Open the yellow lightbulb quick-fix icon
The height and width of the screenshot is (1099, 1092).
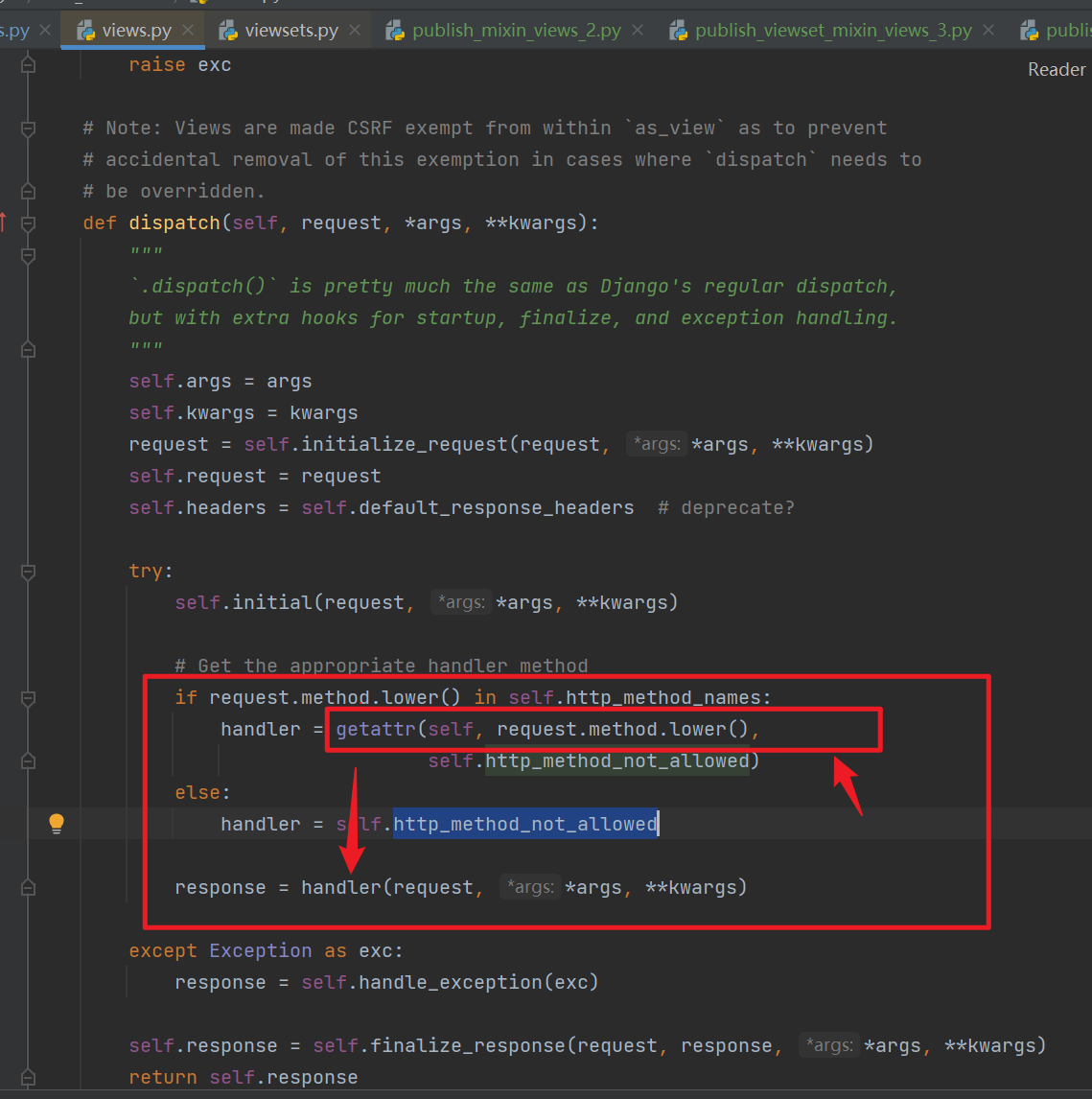pos(56,823)
